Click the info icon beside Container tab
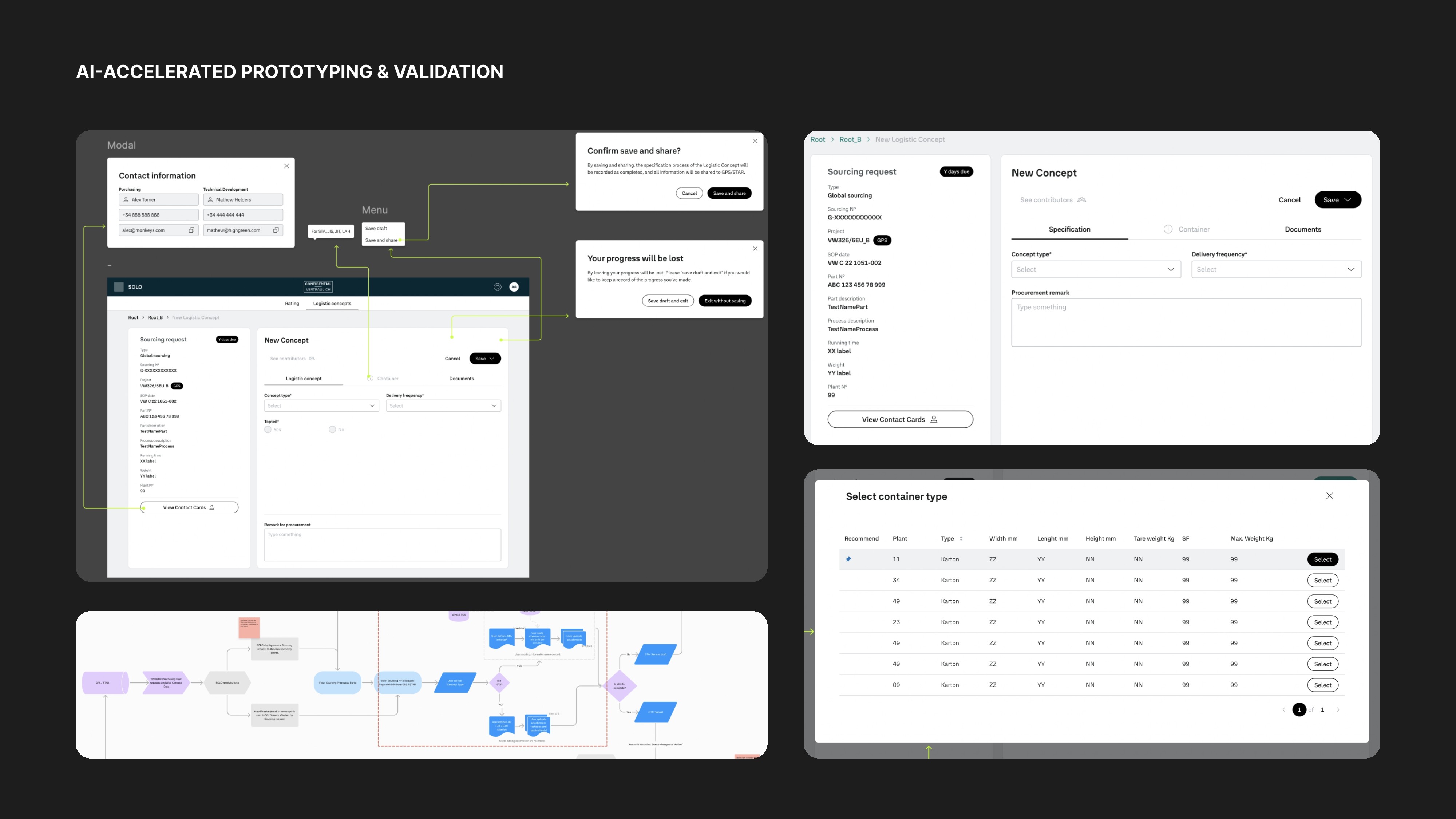The width and height of the screenshot is (1456, 819). [x=1168, y=229]
